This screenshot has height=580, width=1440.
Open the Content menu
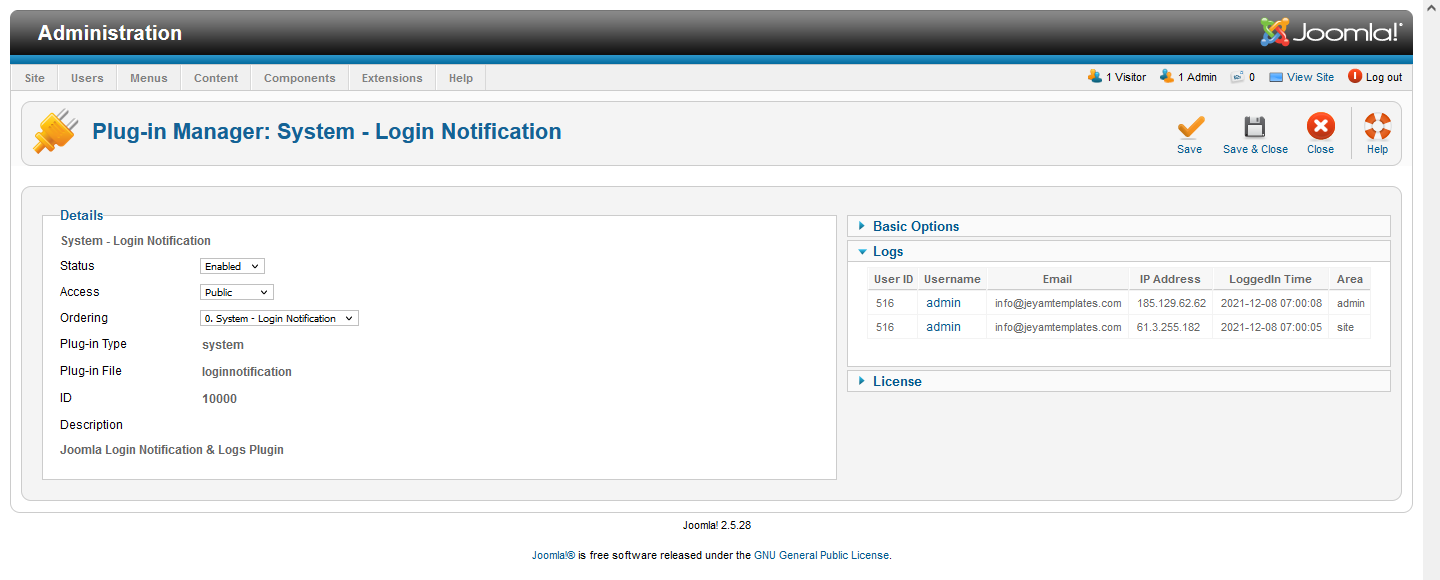tap(216, 78)
